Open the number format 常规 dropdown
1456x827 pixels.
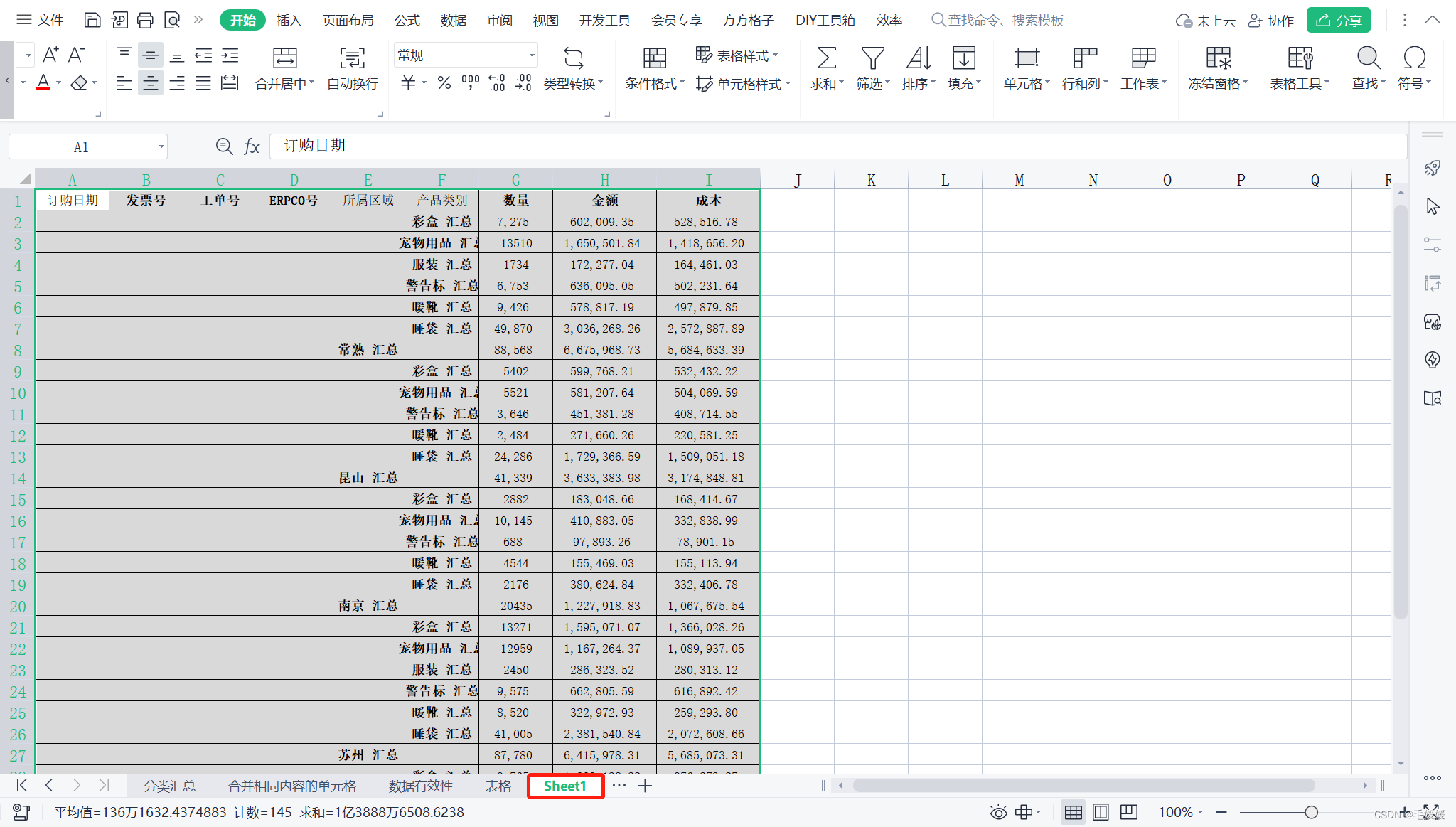[531, 55]
